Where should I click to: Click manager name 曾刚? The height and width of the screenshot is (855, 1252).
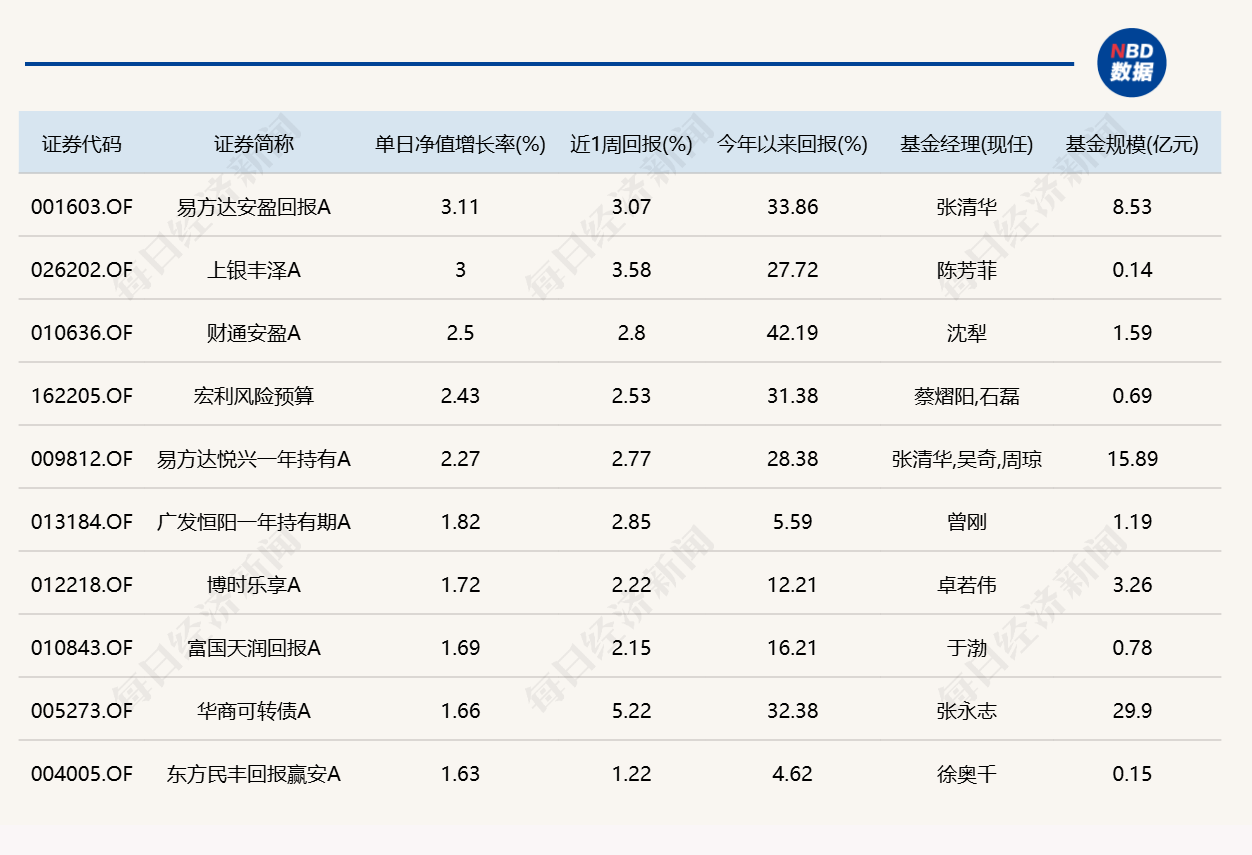coord(967,522)
